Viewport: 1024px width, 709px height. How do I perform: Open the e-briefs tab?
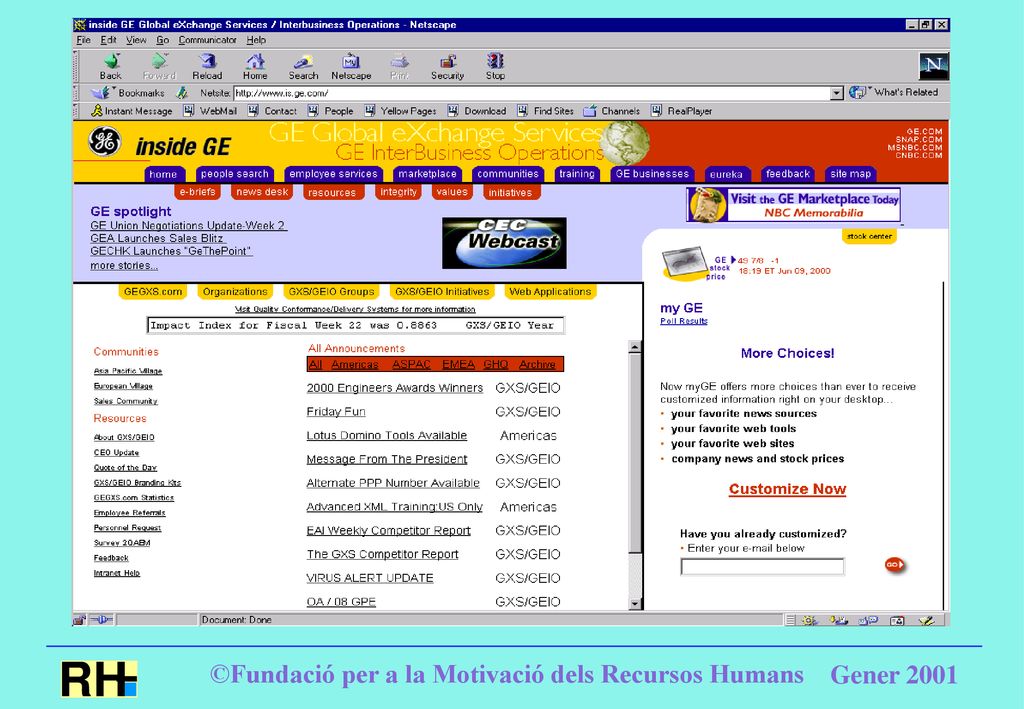coord(197,192)
